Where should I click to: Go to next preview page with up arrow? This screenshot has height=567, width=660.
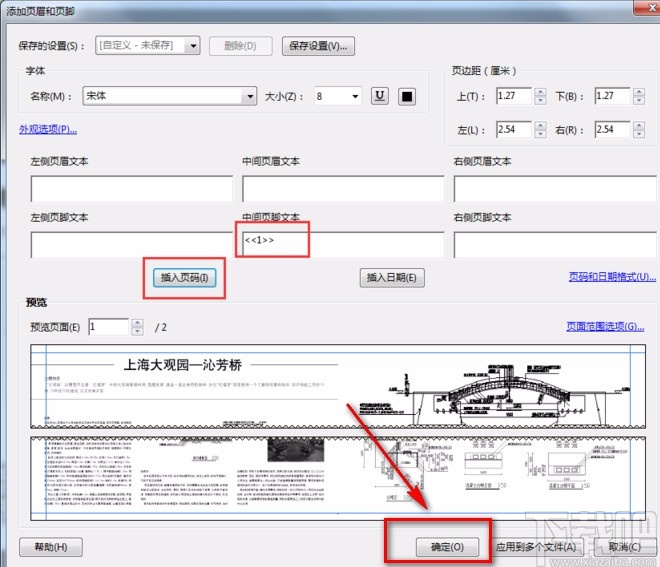click(137, 323)
